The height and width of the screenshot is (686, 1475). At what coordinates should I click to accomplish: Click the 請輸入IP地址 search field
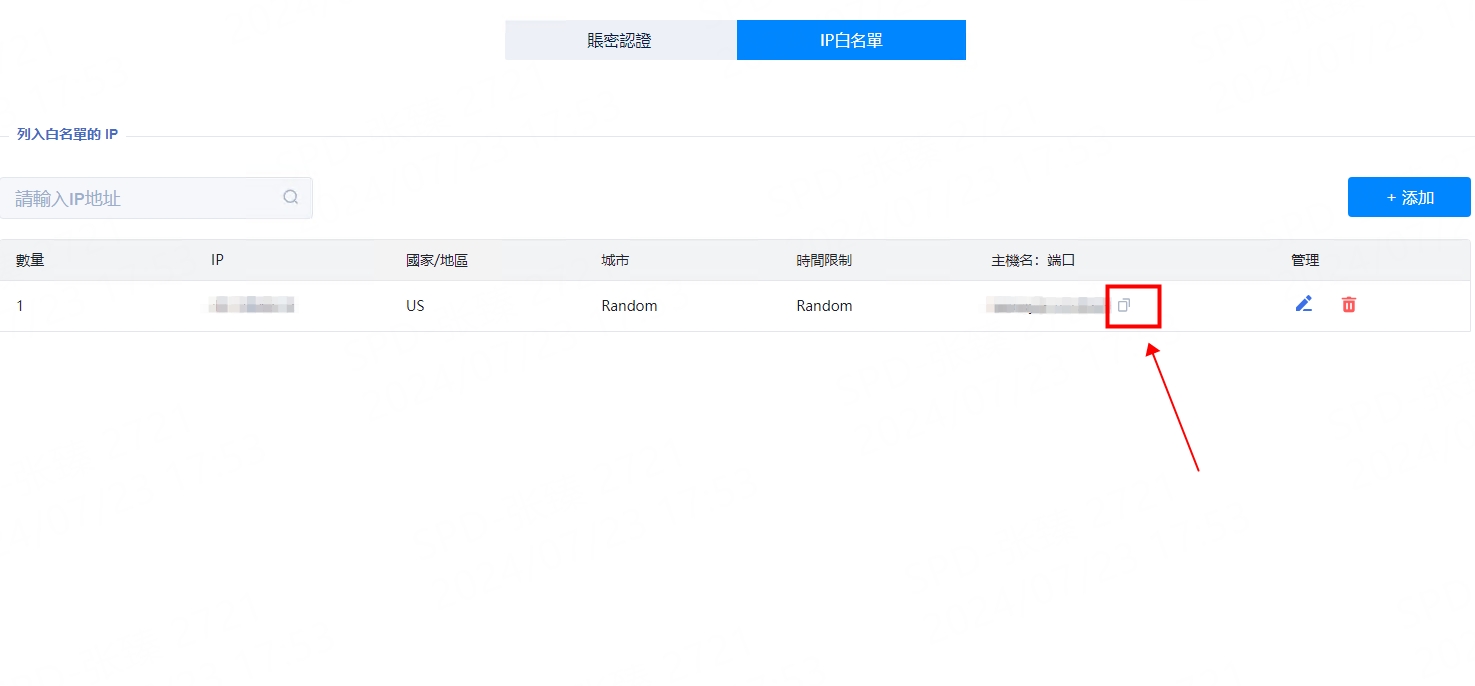(x=145, y=198)
